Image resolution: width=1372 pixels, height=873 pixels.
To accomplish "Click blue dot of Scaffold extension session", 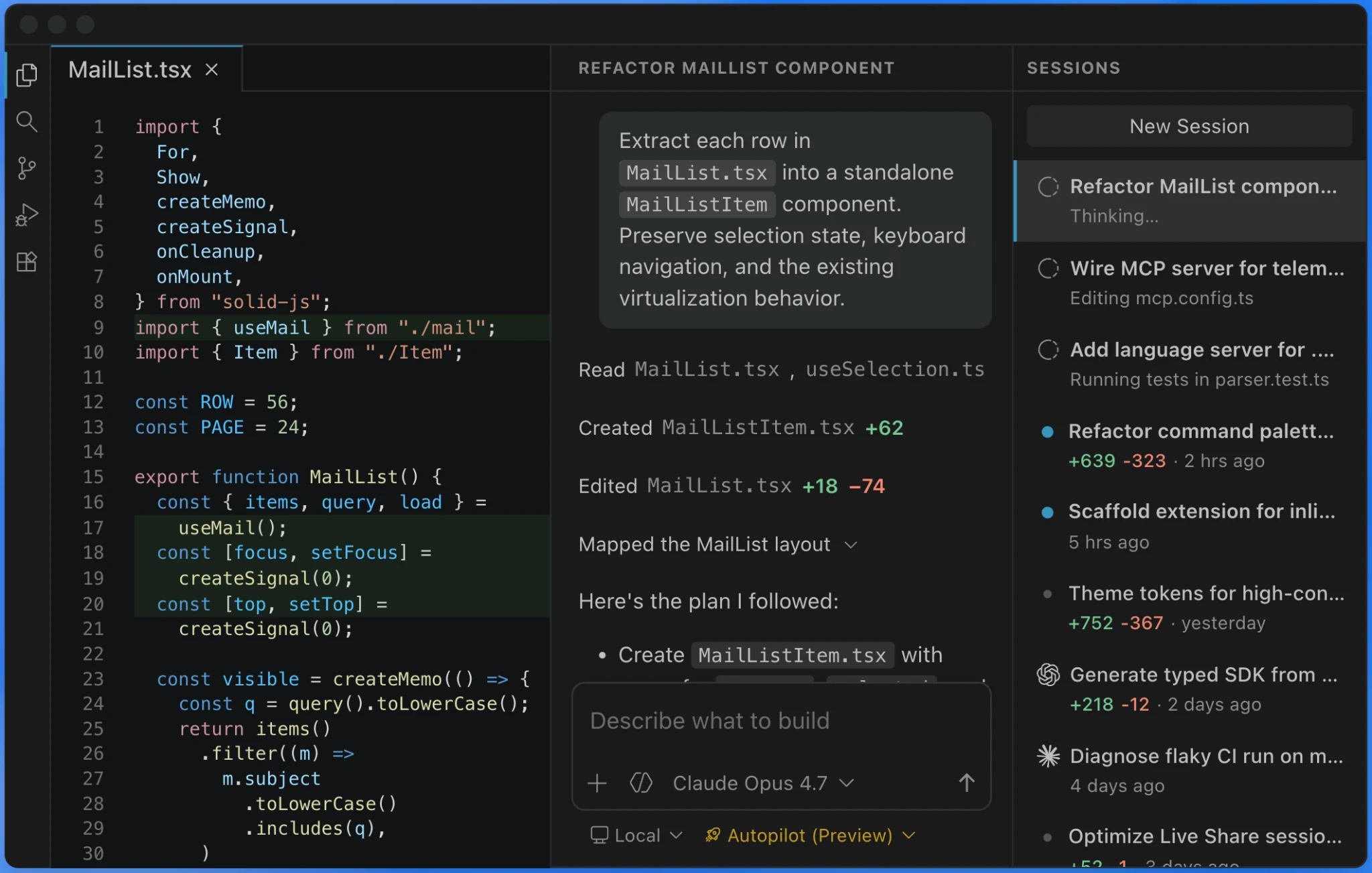I will coord(1048,513).
